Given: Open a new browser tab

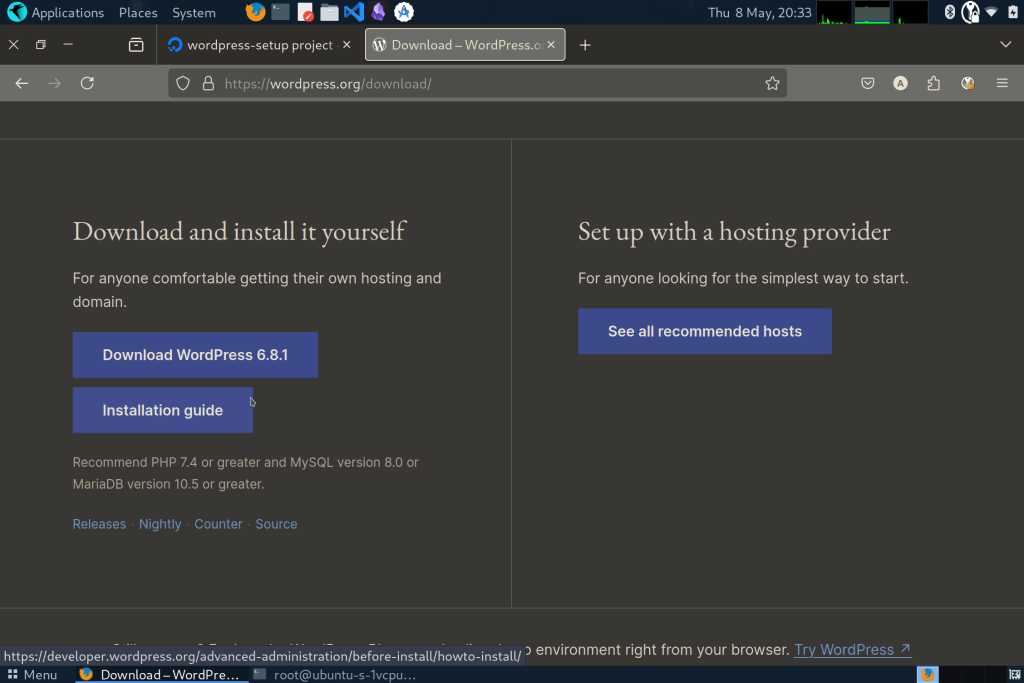Looking at the screenshot, I should (x=585, y=45).
